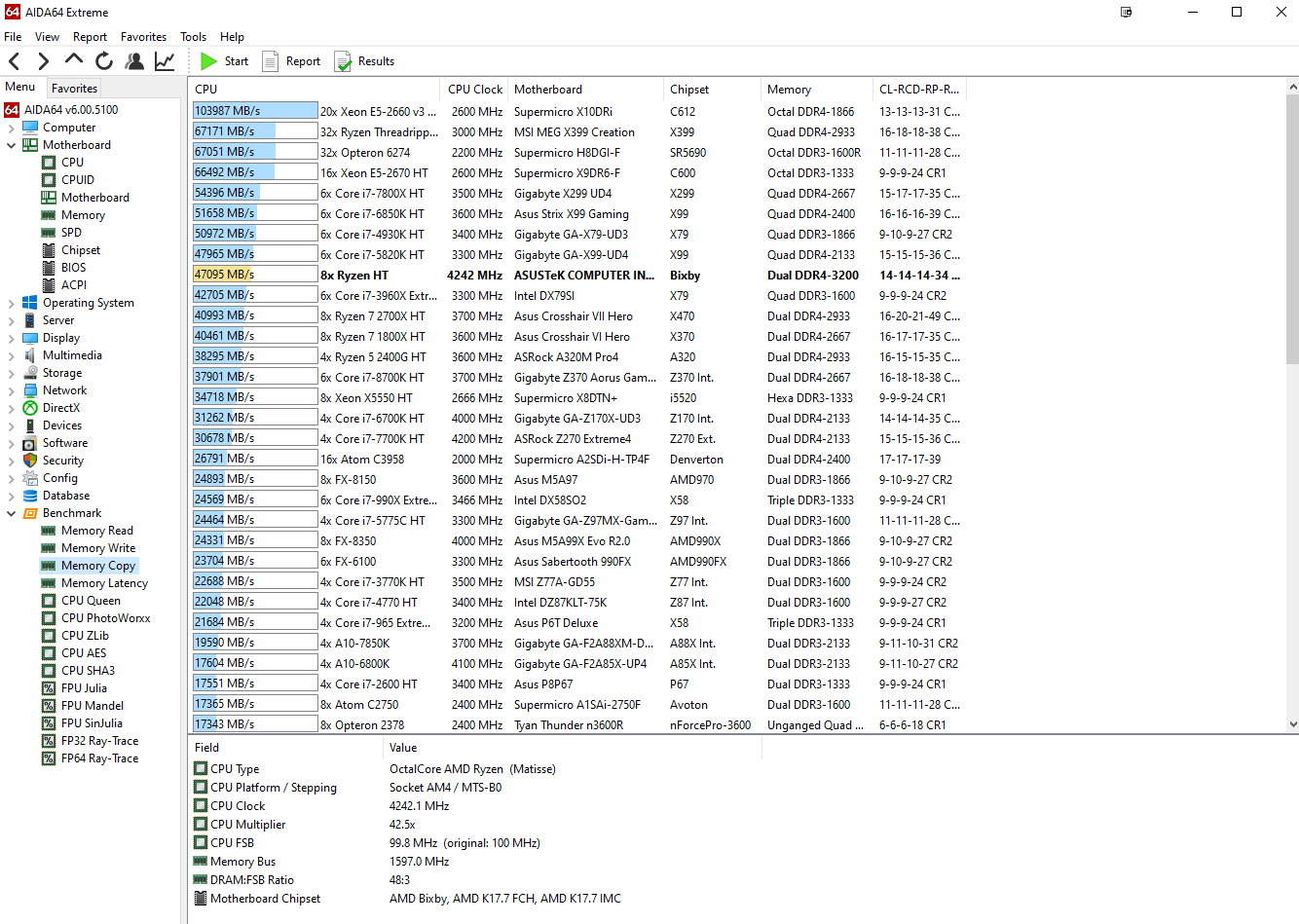This screenshot has width=1299, height=924.
Task: Click the Report toolbar button
Action: coord(291,61)
